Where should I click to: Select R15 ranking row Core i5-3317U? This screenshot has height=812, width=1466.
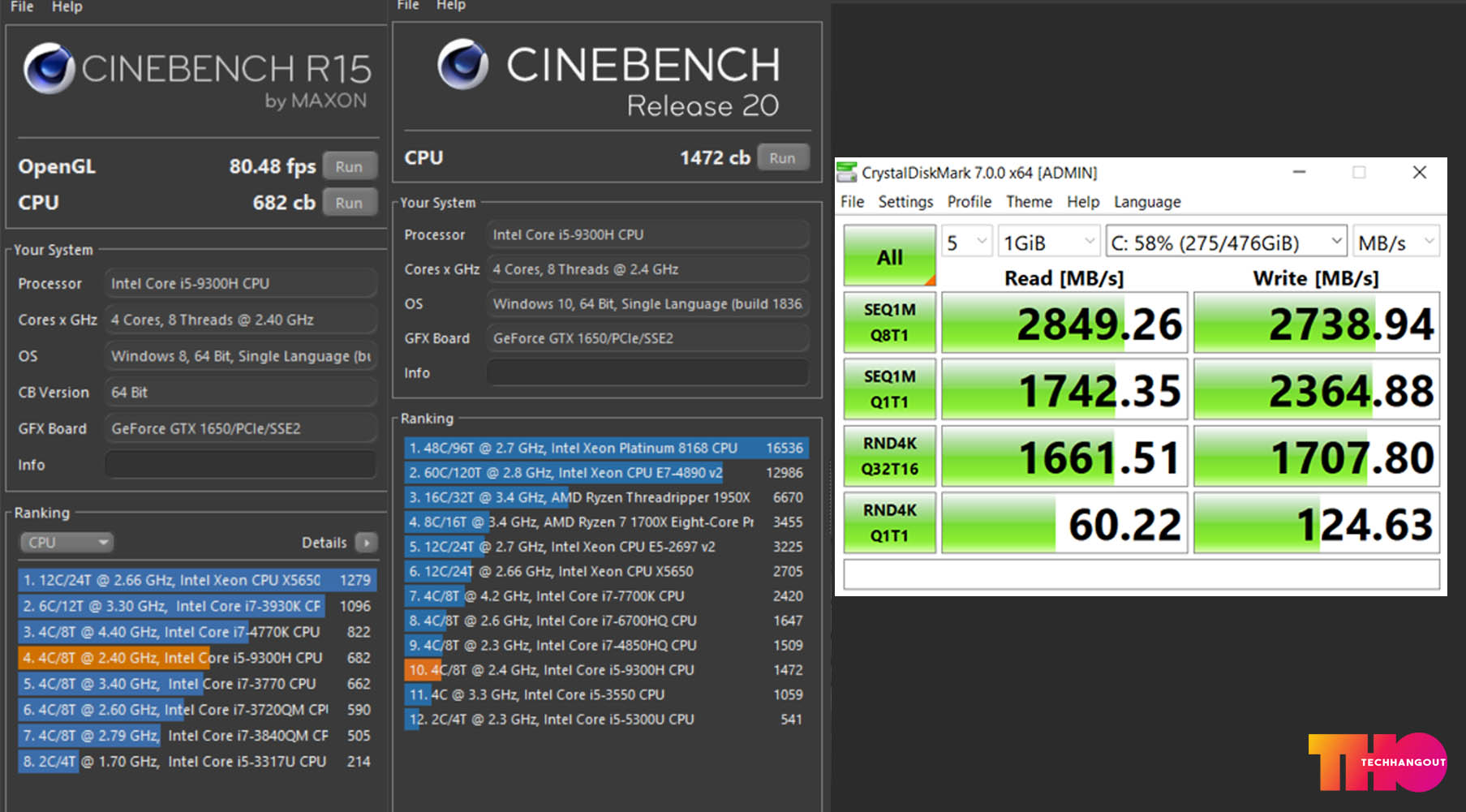click(196, 762)
